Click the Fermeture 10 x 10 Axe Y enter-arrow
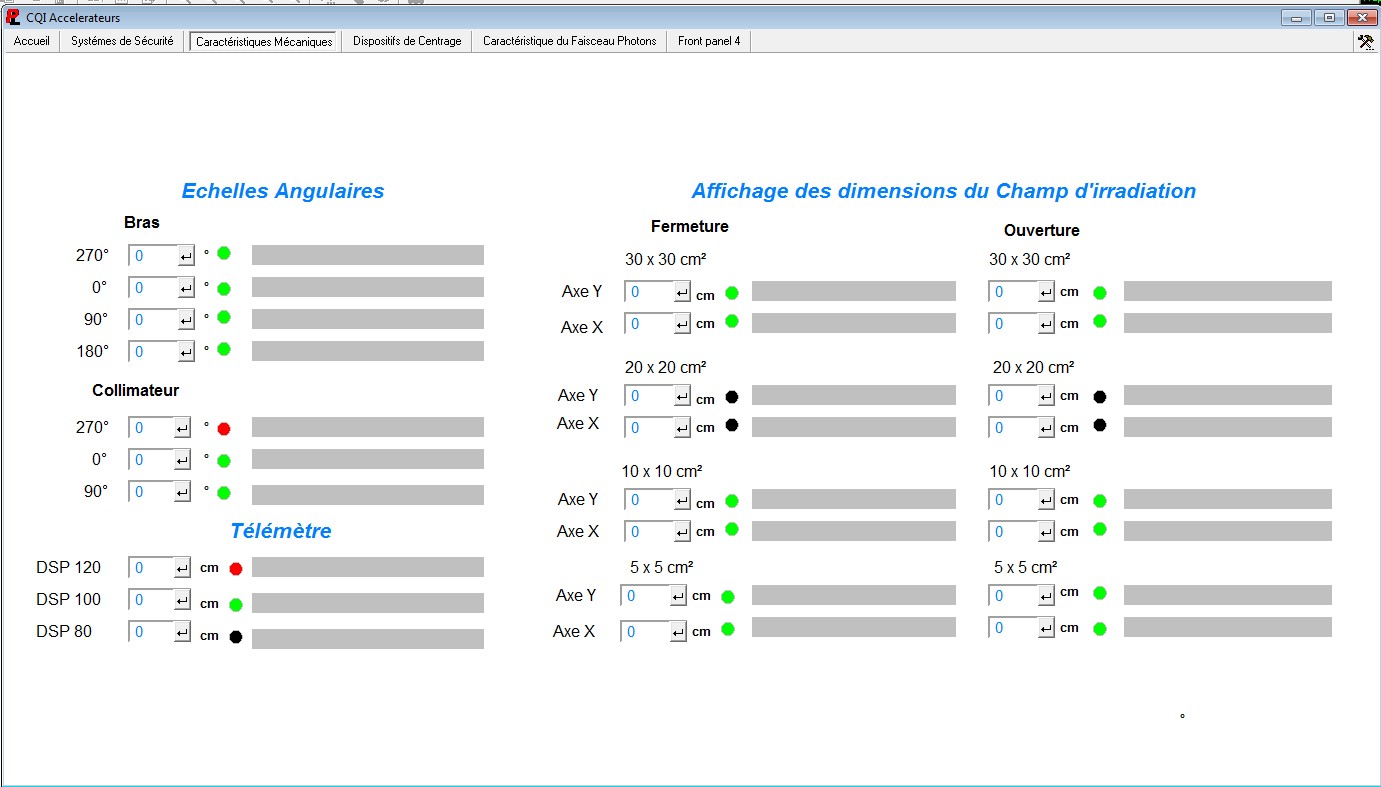 (x=682, y=500)
